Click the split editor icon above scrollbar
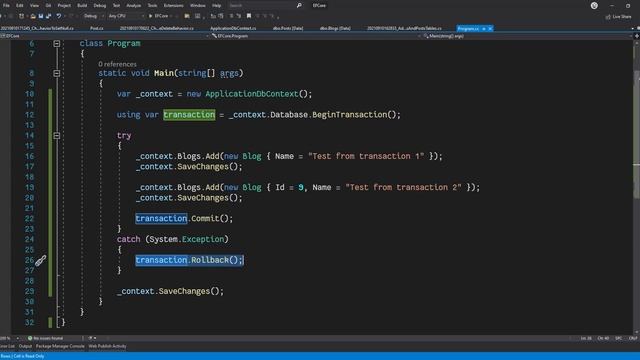The height and width of the screenshot is (360, 640). point(636,36)
